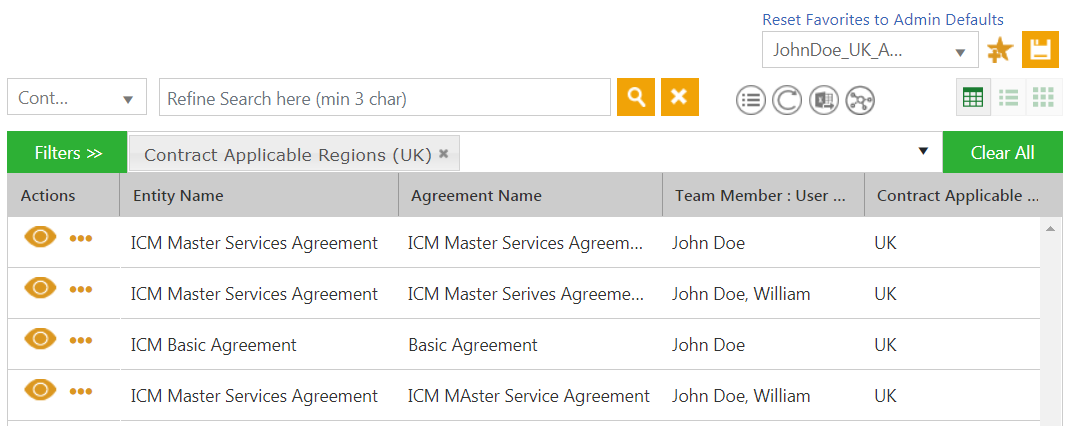1065x426 pixels.
Task: Click the export to Excel icon
Action: click(823, 99)
